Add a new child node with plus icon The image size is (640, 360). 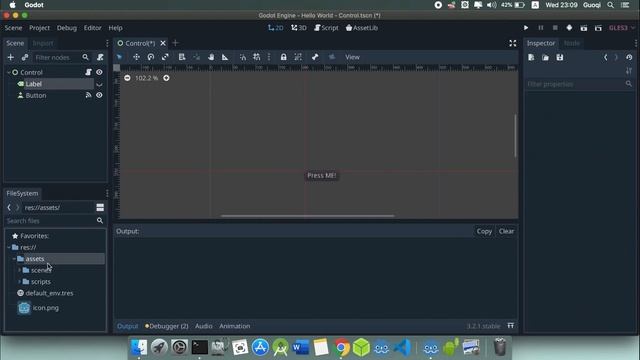click(x=11, y=58)
